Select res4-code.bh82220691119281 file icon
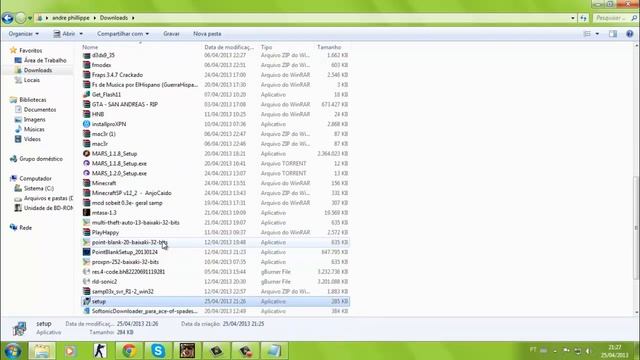This screenshot has width=640, height=360. click(87, 271)
